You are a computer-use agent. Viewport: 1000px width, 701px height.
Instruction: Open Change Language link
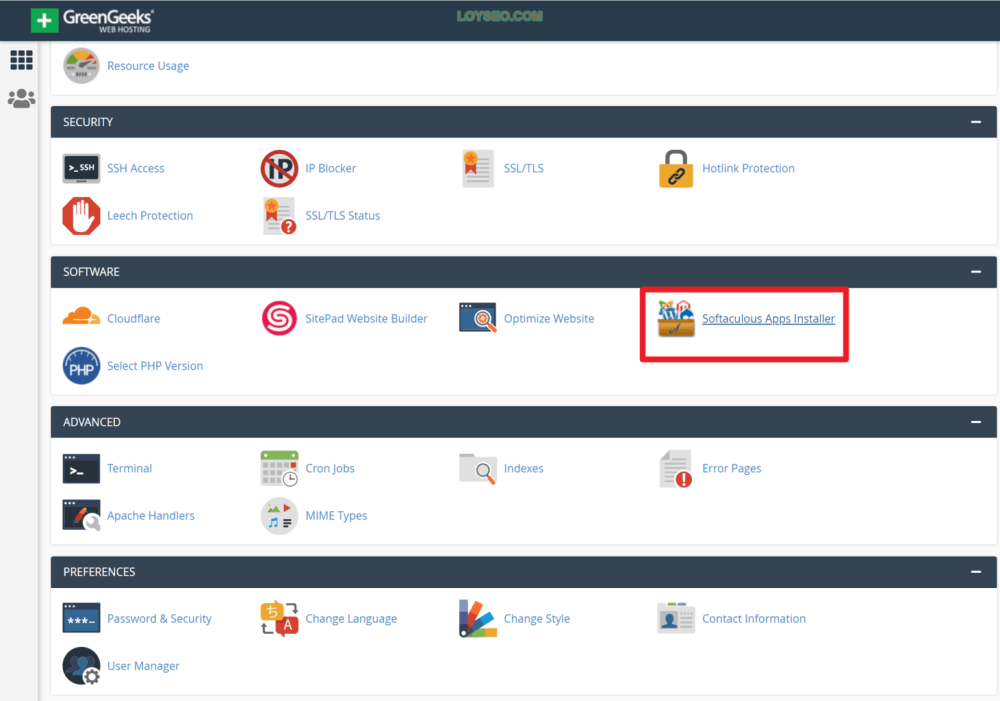351,618
